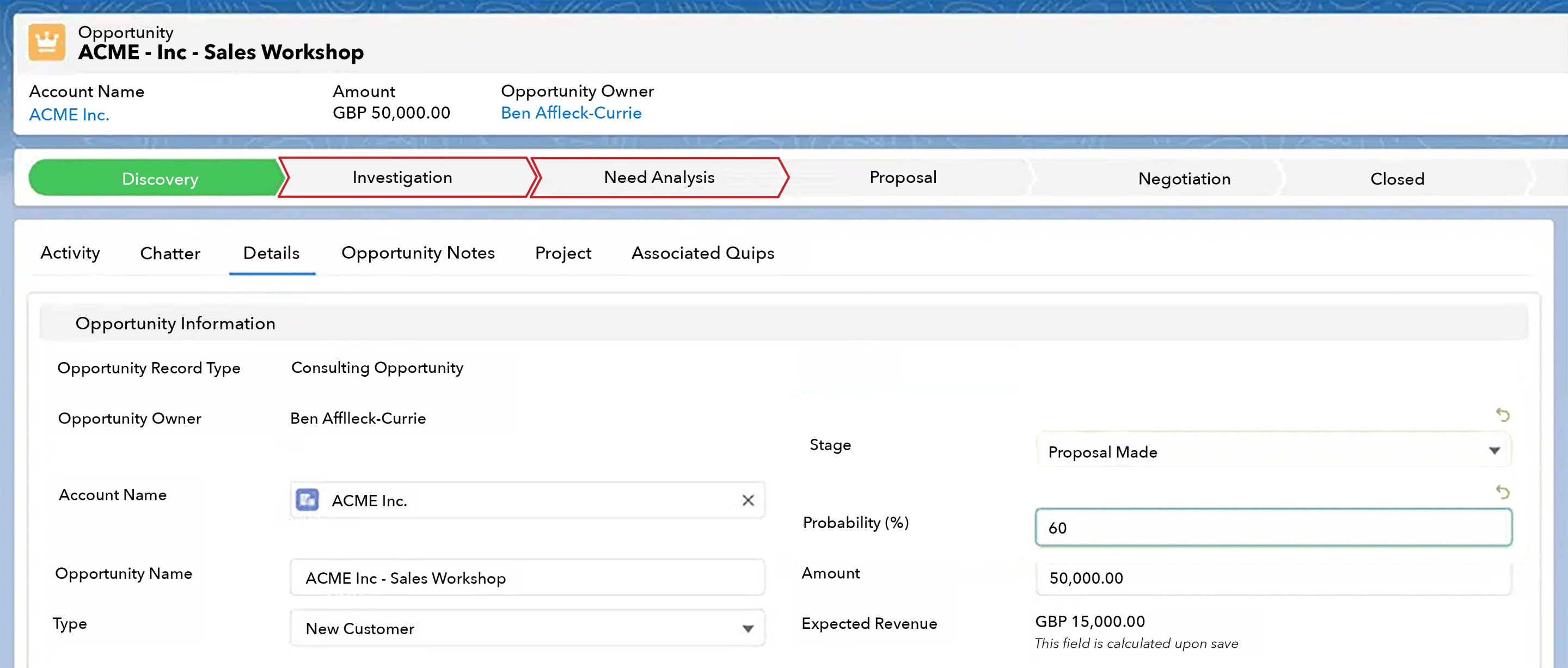Switch to the Activity tab
Screen dimensions: 1568x668
tap(71, 253)
